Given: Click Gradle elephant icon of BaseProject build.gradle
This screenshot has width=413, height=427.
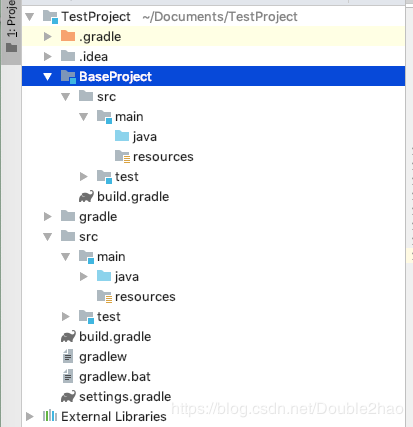Looking at the screenshot, I should (86, 197).
